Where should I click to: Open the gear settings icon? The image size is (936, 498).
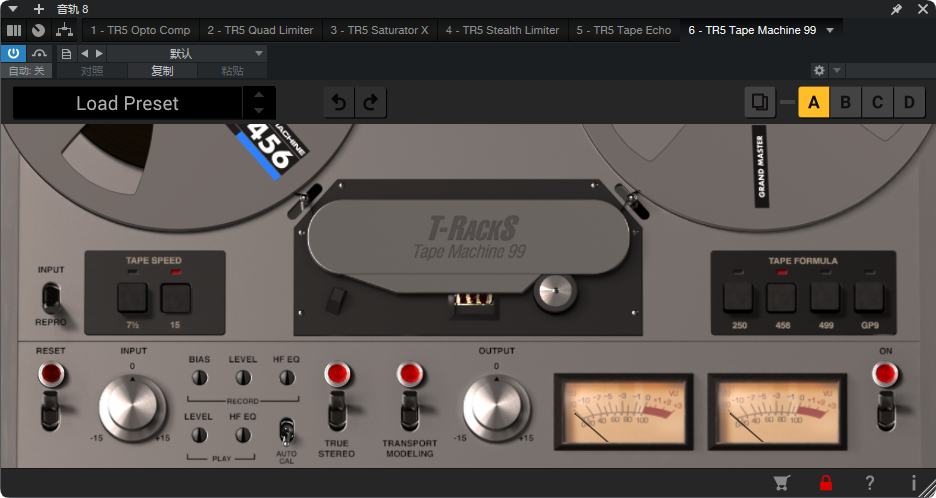(819, 70)
